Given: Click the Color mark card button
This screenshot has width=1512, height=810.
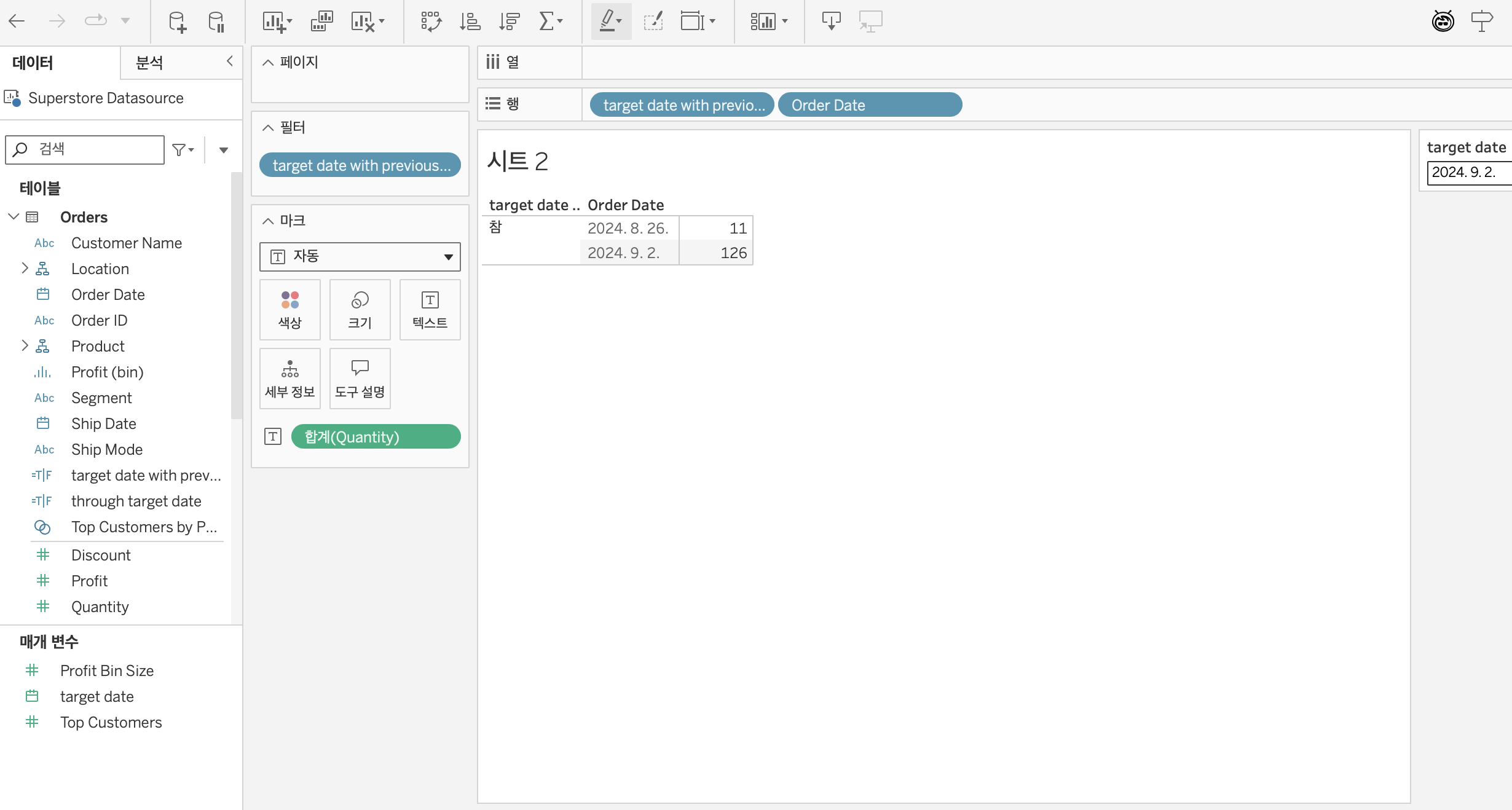Looking at the screenshot, I should click(290, 310).
